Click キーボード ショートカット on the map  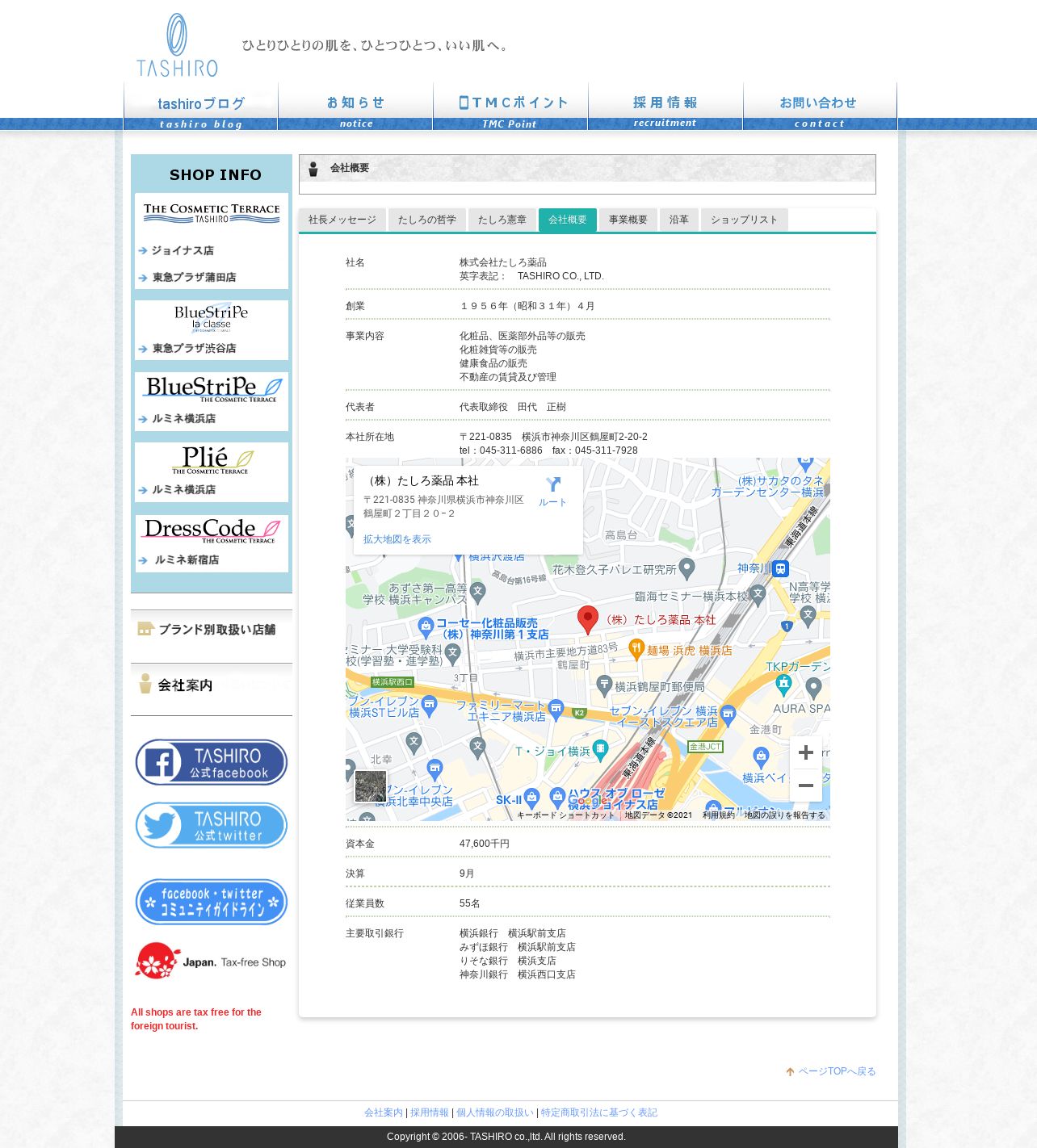(565, 815)
